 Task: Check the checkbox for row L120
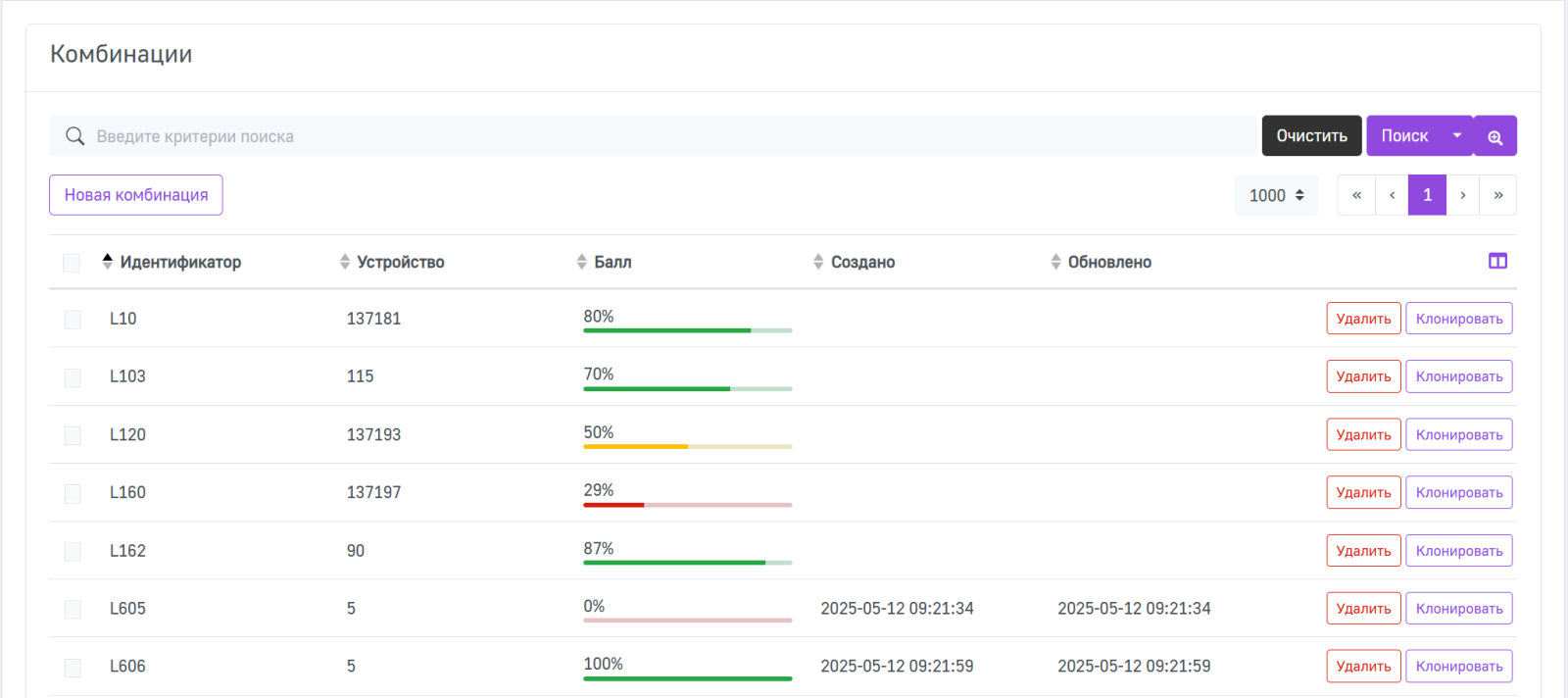(73, 435)
